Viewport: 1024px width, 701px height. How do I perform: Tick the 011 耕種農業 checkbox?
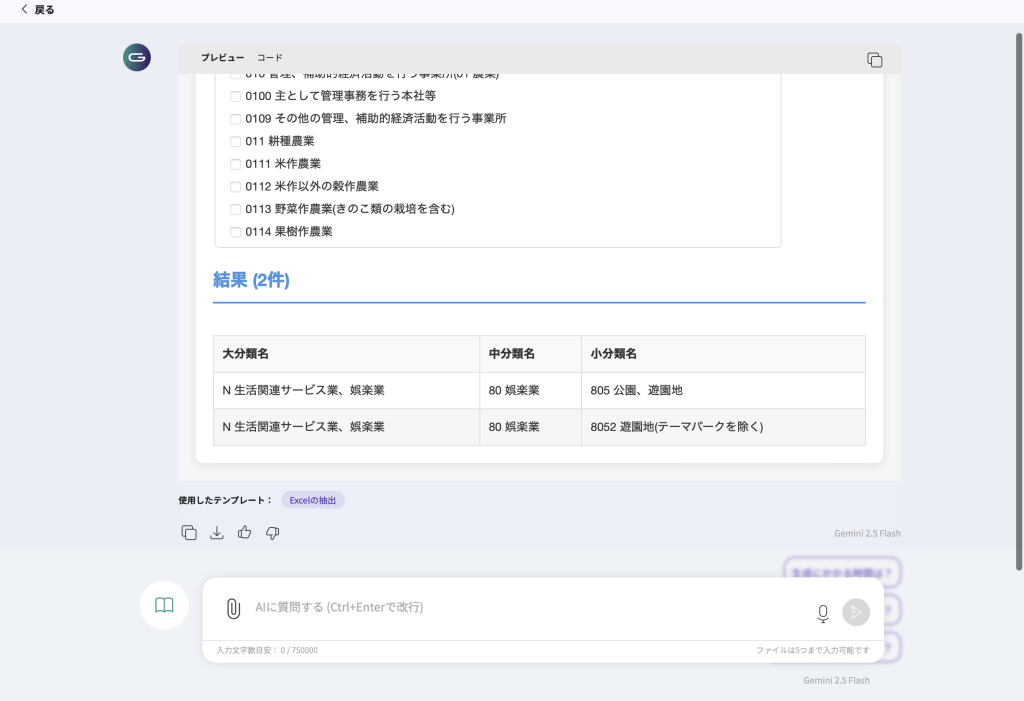[236, 141]
